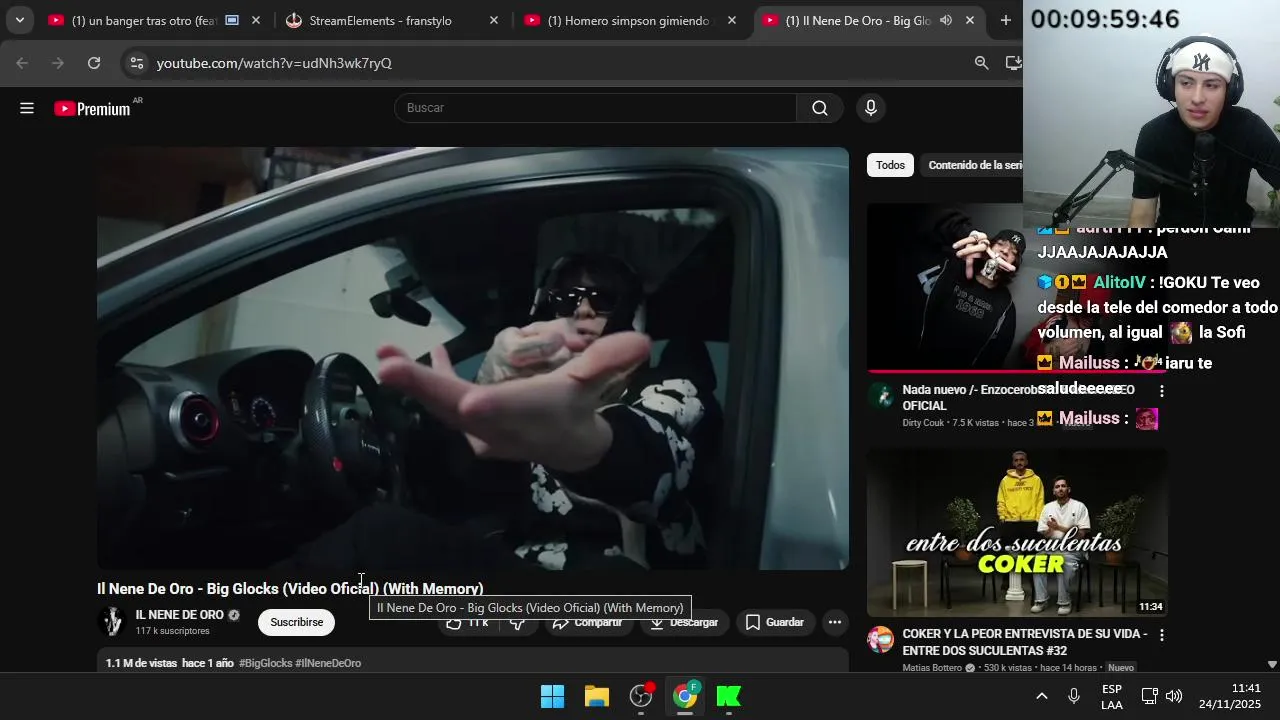
Task: Open Matias Bottero channel avatar
Action: coord(881,640)
